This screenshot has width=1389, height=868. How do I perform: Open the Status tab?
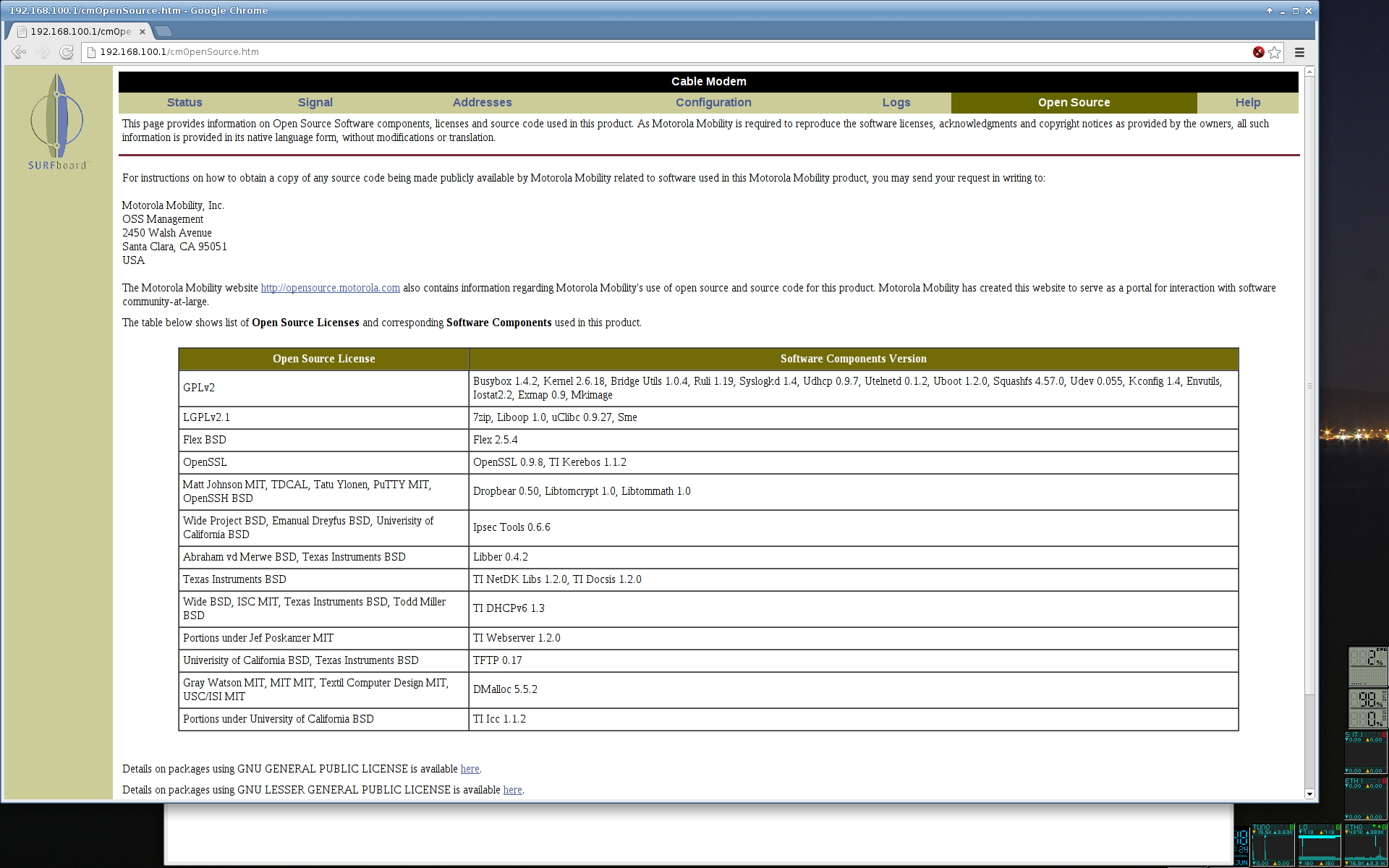(x=184, y=103)
